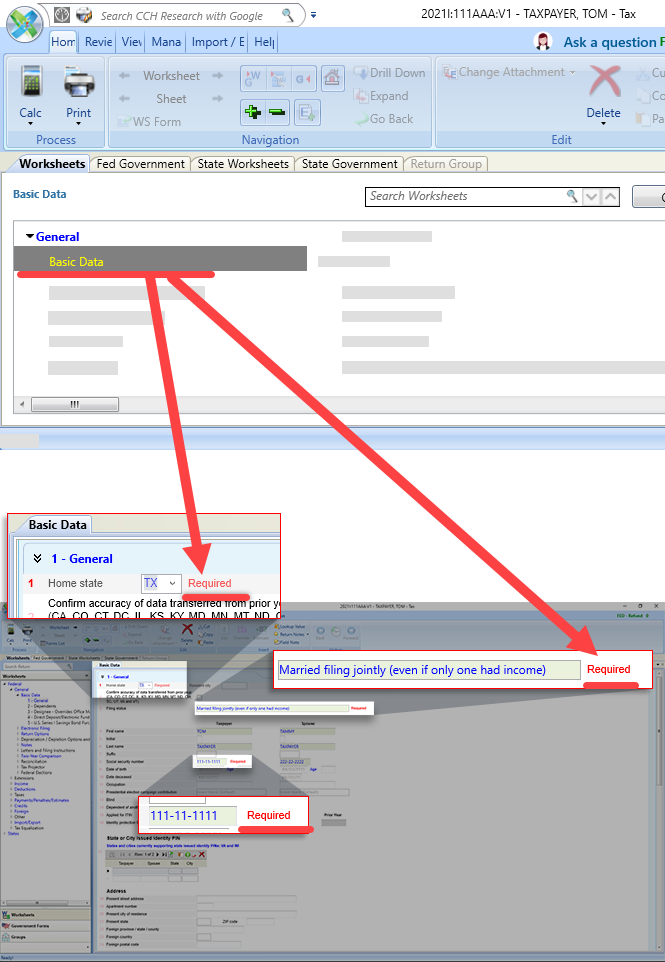Click the previous-result up arrow beside Search Worksheets
665x962 pixels.
pos(610,197)
